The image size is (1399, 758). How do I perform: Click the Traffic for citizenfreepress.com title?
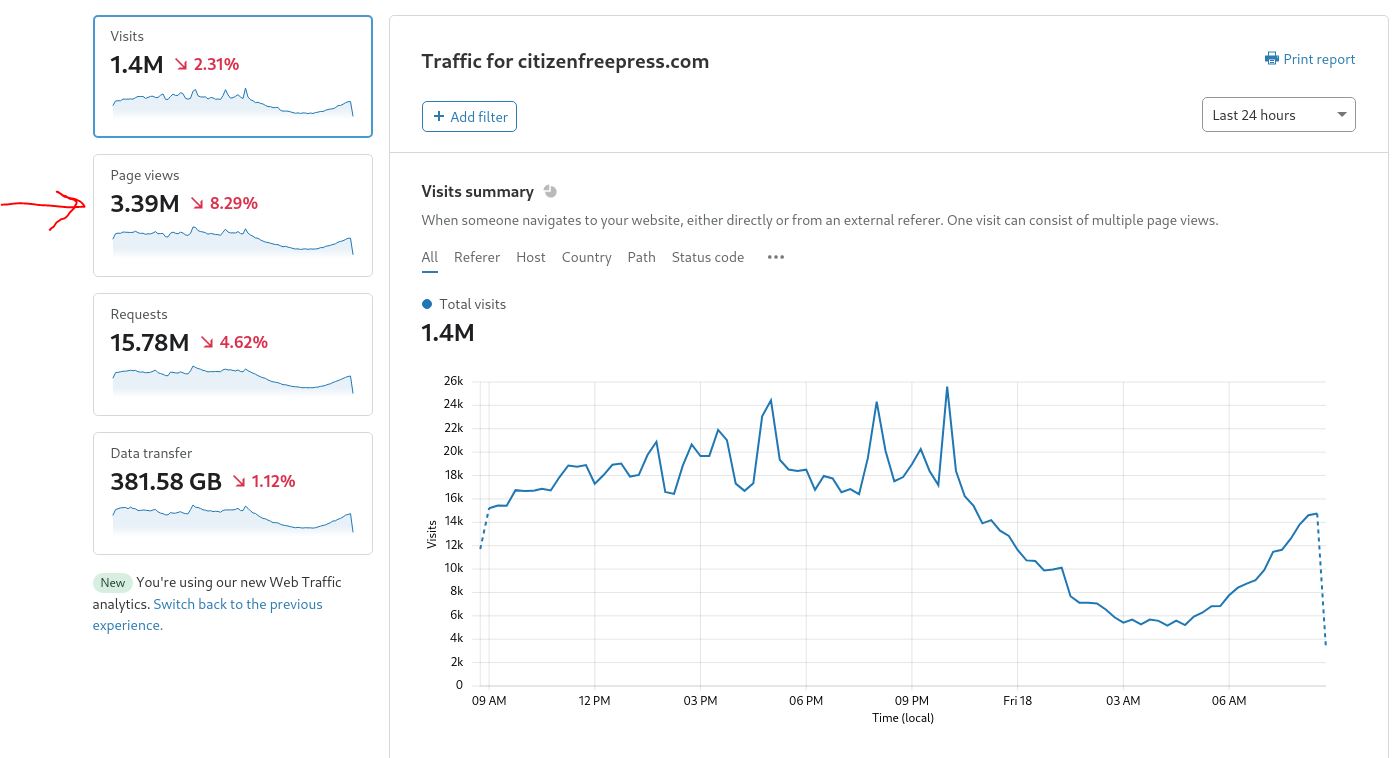click(x=565, y=61)
